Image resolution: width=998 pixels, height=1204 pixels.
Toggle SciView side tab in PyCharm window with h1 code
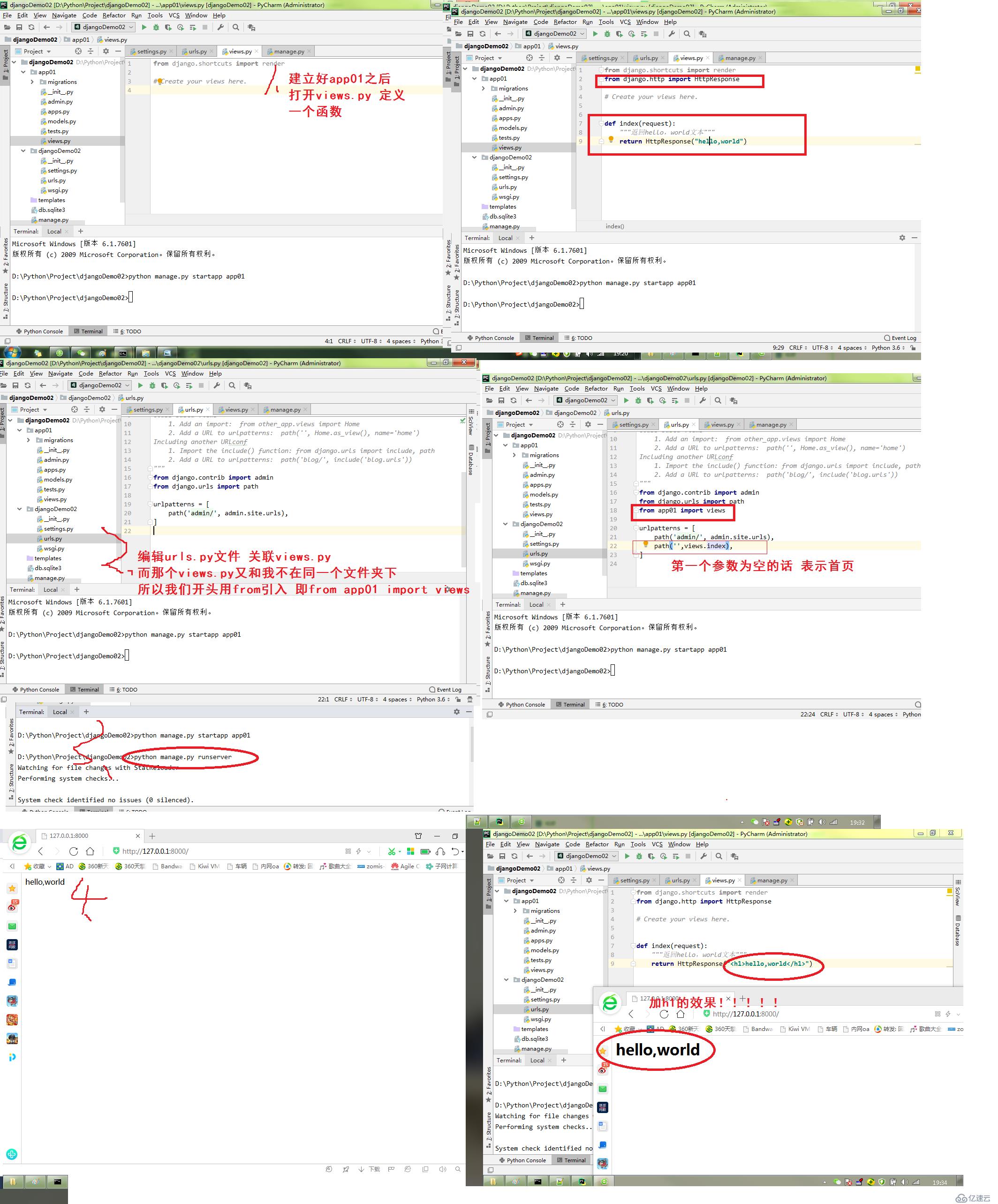coord(957,893)
